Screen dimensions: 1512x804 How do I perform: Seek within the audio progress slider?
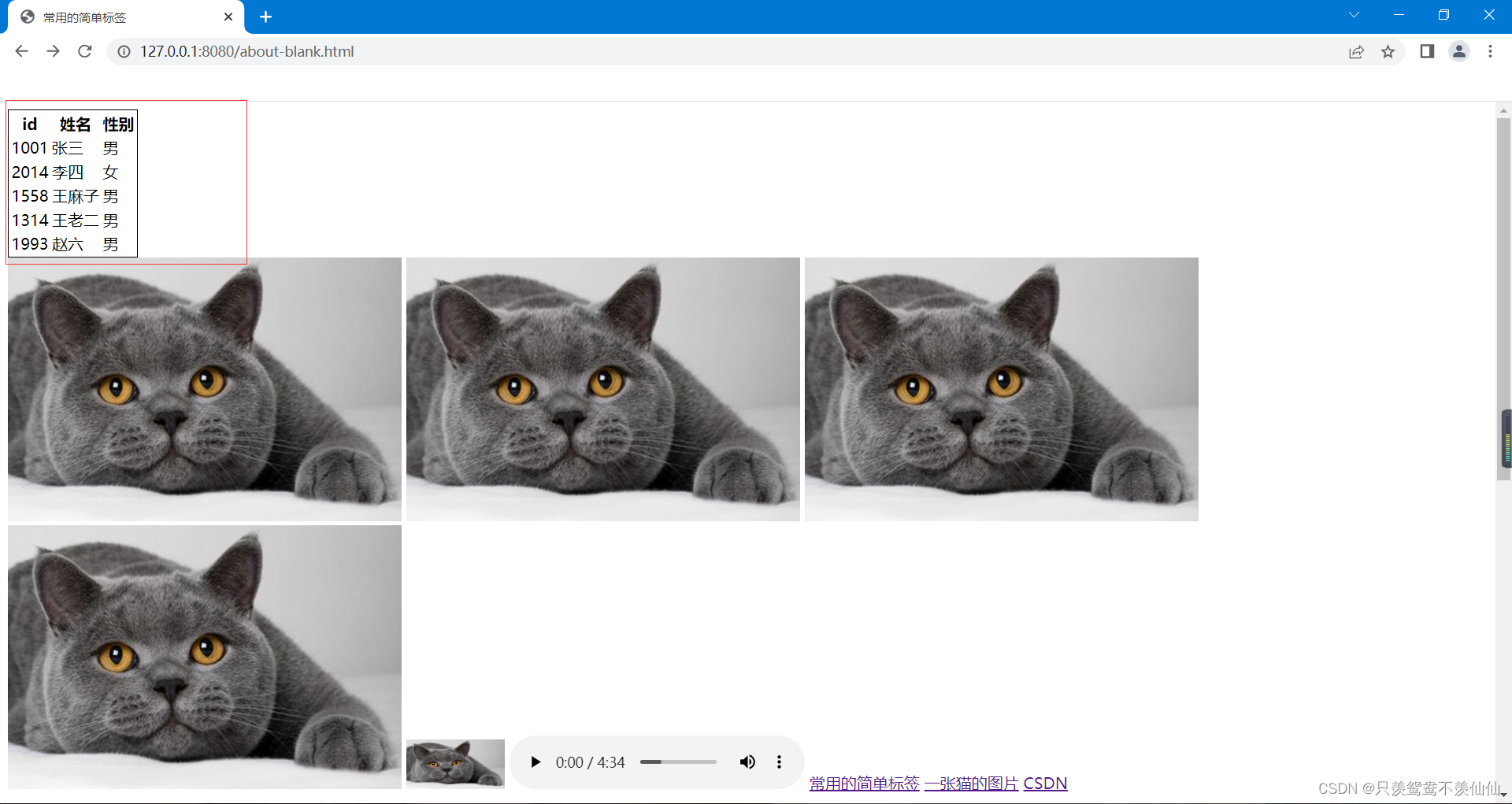point(678,761)
